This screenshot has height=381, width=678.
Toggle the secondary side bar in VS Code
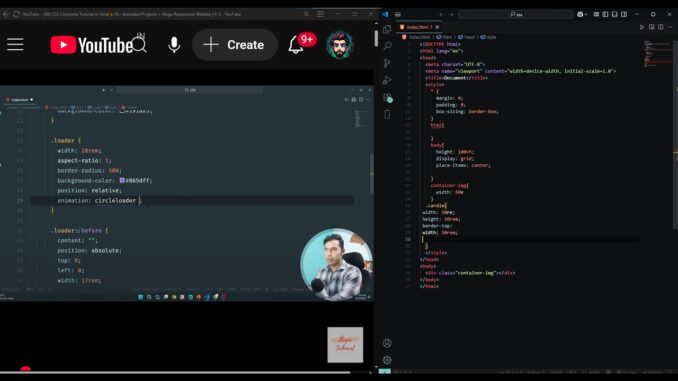pyautogui.click(x=624, y=14)
